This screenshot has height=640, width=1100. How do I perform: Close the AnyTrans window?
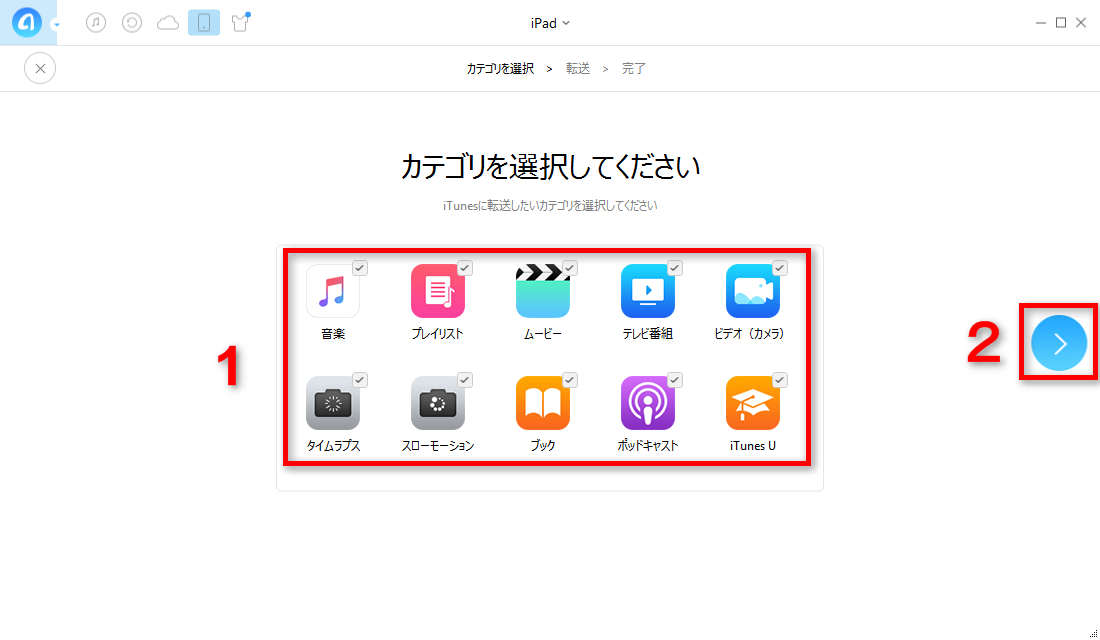(x=1081, y=23)
